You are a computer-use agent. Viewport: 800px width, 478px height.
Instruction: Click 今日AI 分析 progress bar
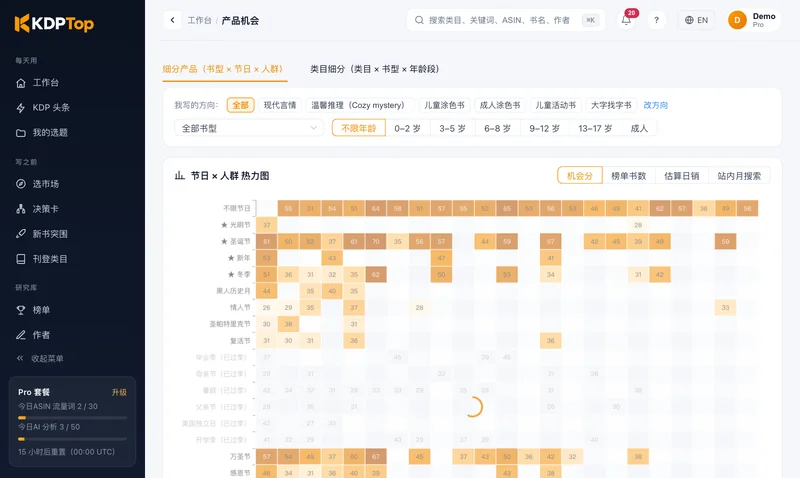point(72,439)
